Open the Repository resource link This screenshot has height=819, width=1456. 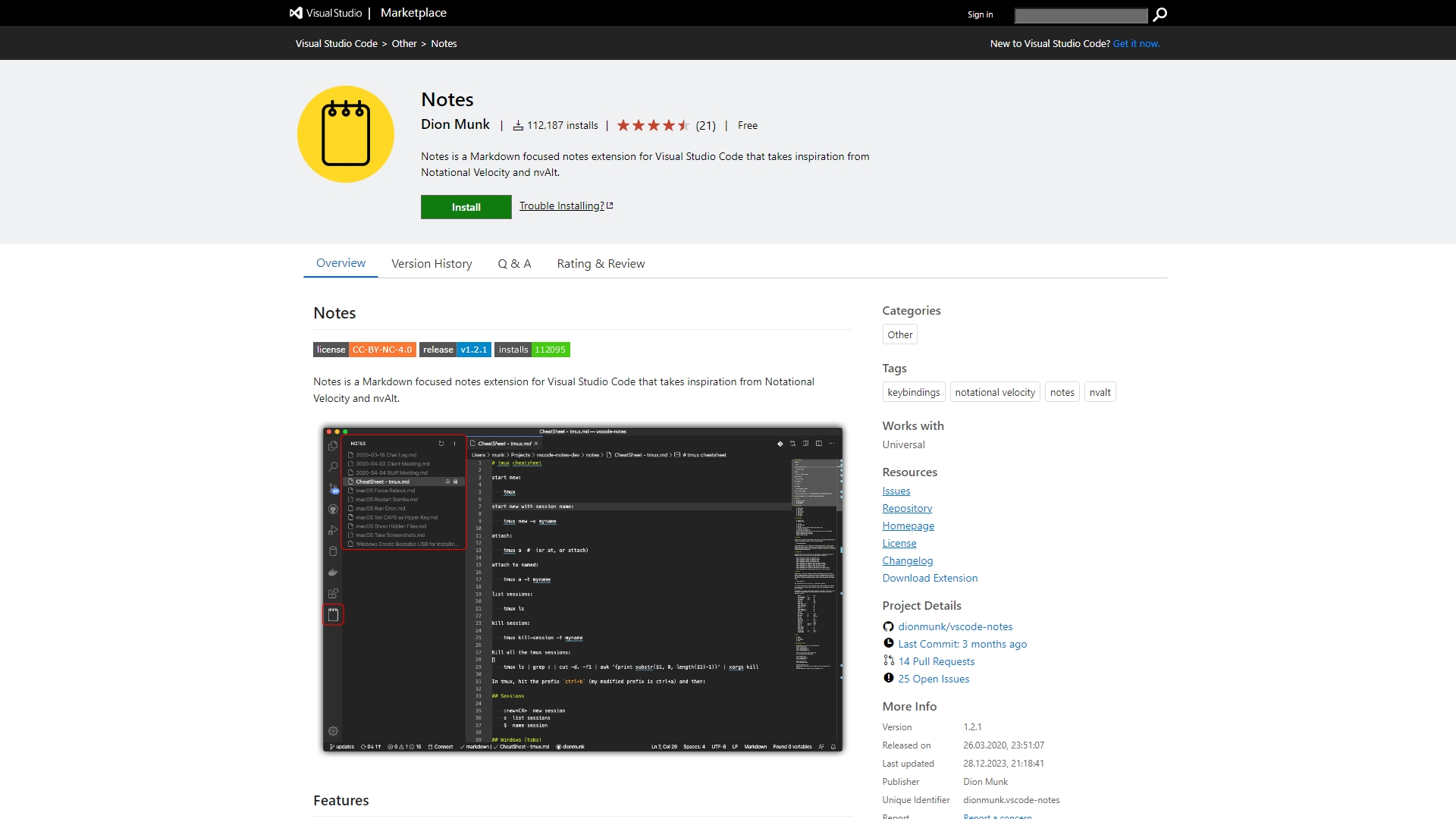point(907,508)
